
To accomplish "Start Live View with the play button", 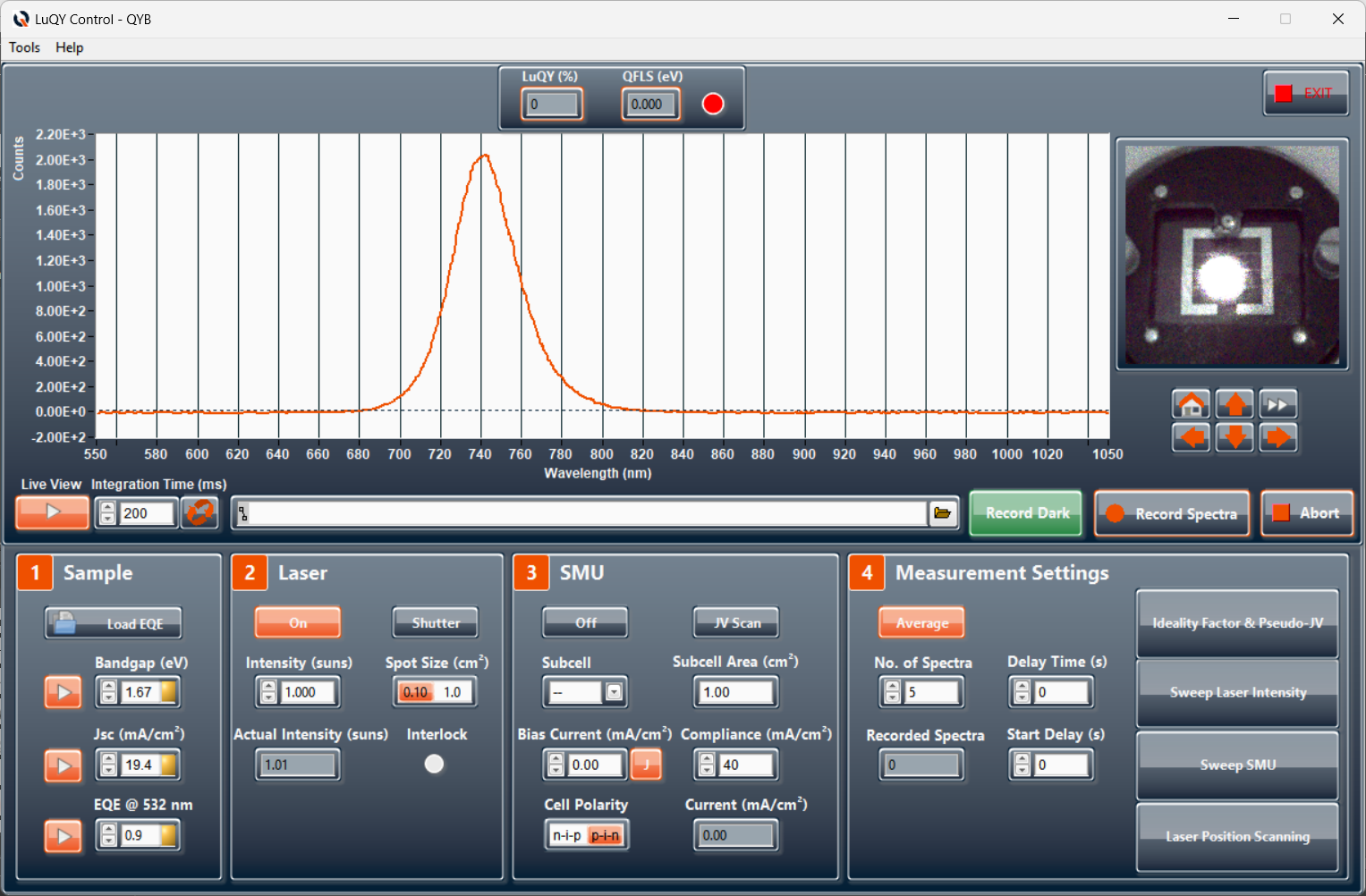I will 53,512.
